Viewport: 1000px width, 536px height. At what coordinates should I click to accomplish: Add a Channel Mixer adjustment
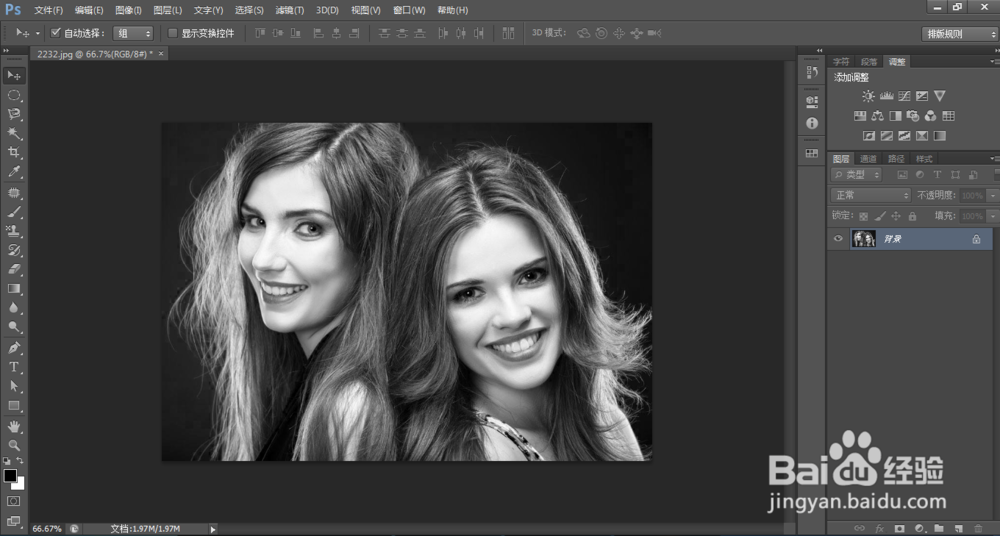pyautogui.click(x=930, y=115)
